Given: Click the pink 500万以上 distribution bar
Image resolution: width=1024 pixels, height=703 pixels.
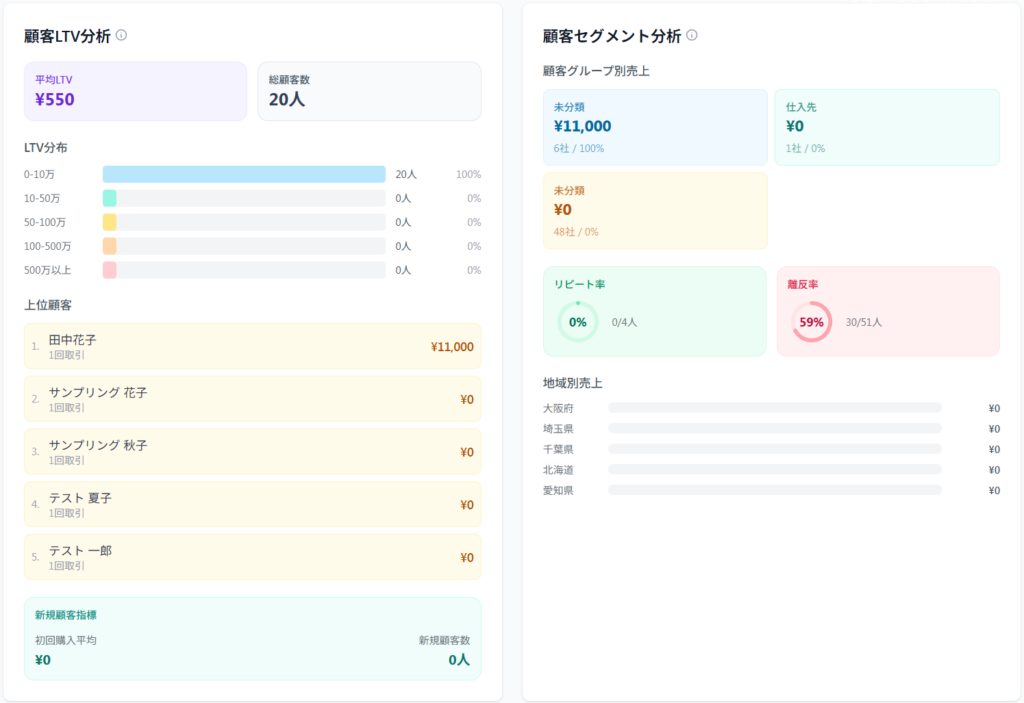Looking at the screenshot, I should pyautogui.click(x=110, y=270).
